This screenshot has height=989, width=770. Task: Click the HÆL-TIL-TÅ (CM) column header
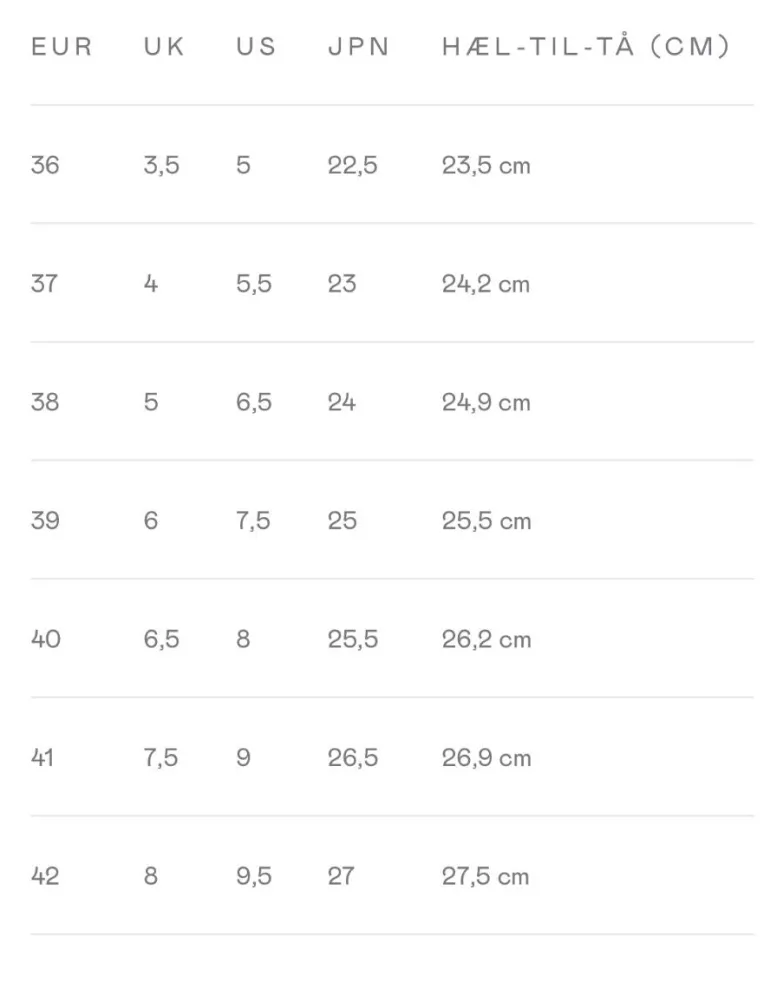point(586,47)
